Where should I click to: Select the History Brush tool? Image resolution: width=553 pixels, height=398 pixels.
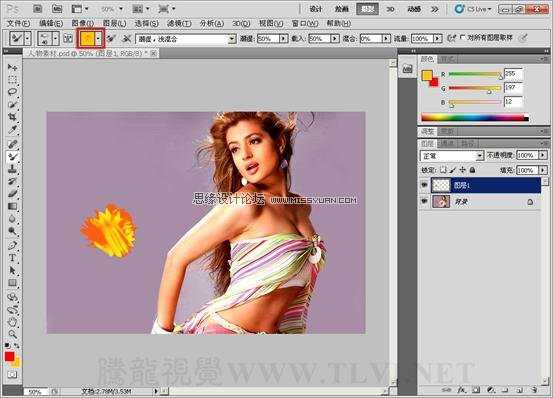[x=12, y=181]
